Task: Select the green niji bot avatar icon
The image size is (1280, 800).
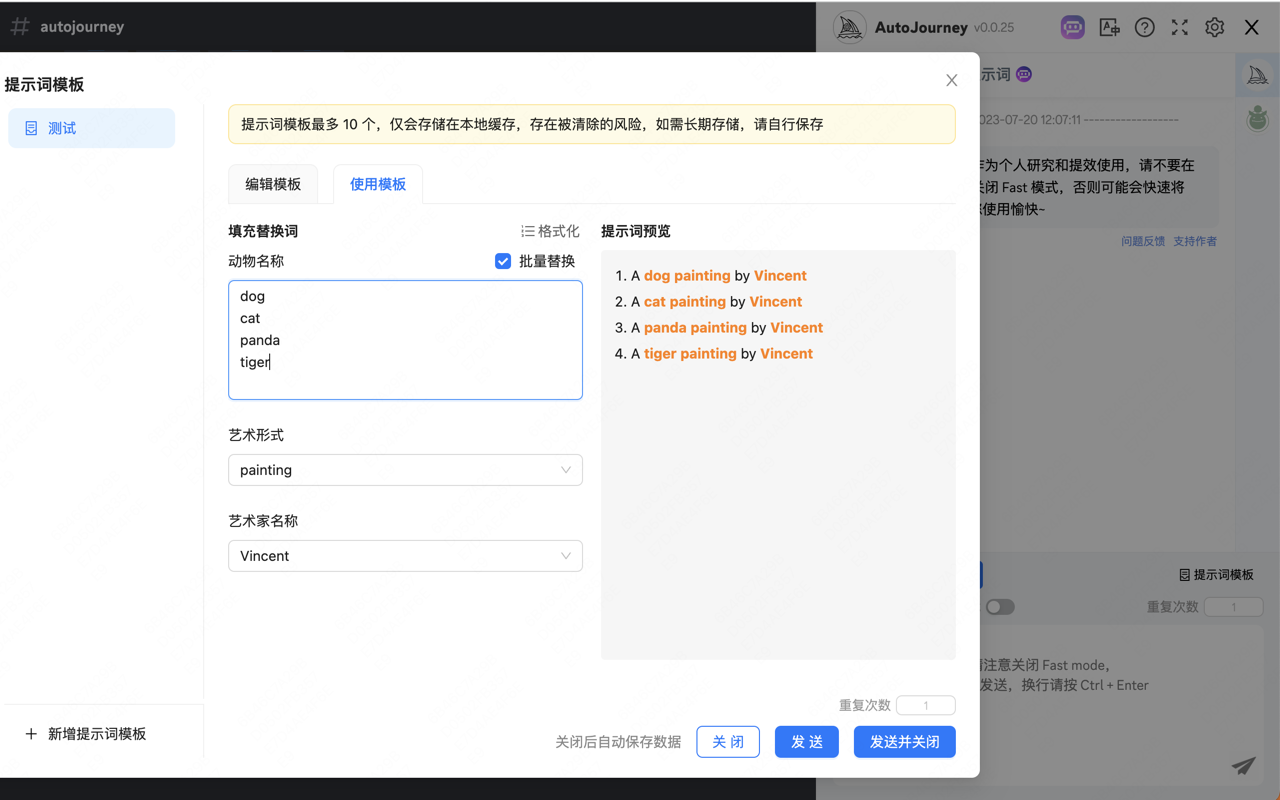Action: click(1257, 118)
